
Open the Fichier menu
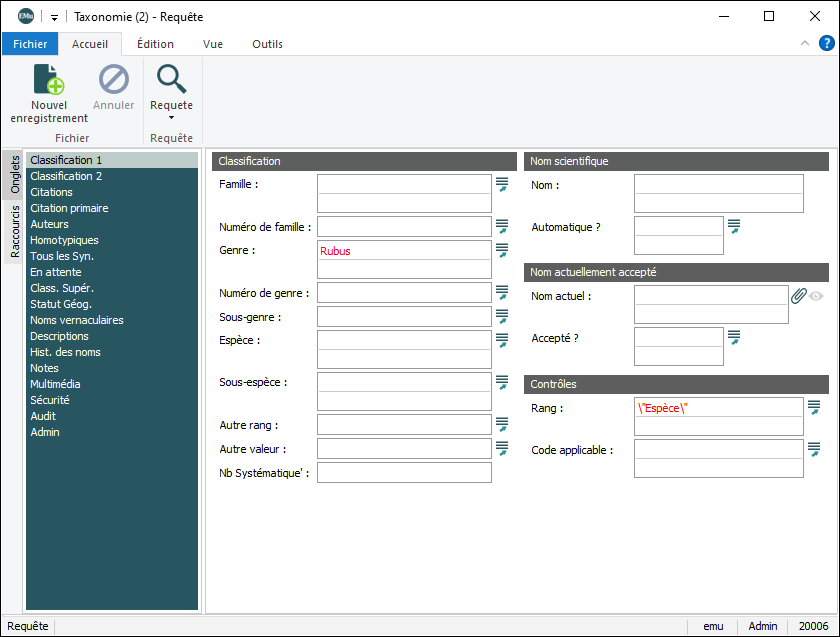30,44
